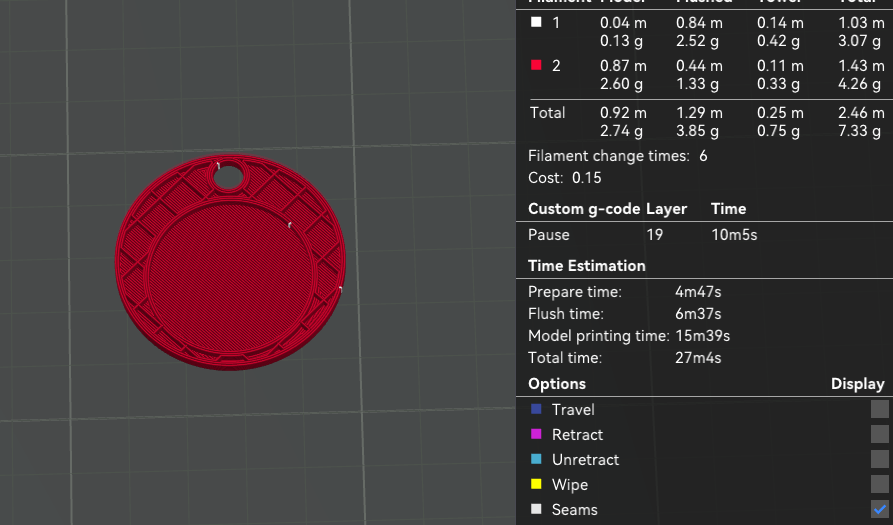The image size is (893, 525).
Task: Click the Filament change times label
Action: point(608,156)
